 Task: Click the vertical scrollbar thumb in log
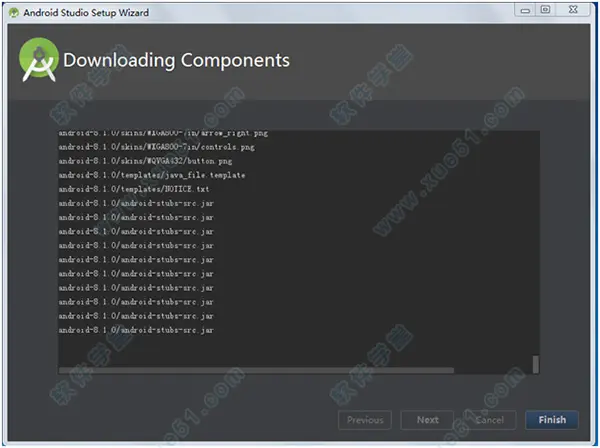click(536, 364)
